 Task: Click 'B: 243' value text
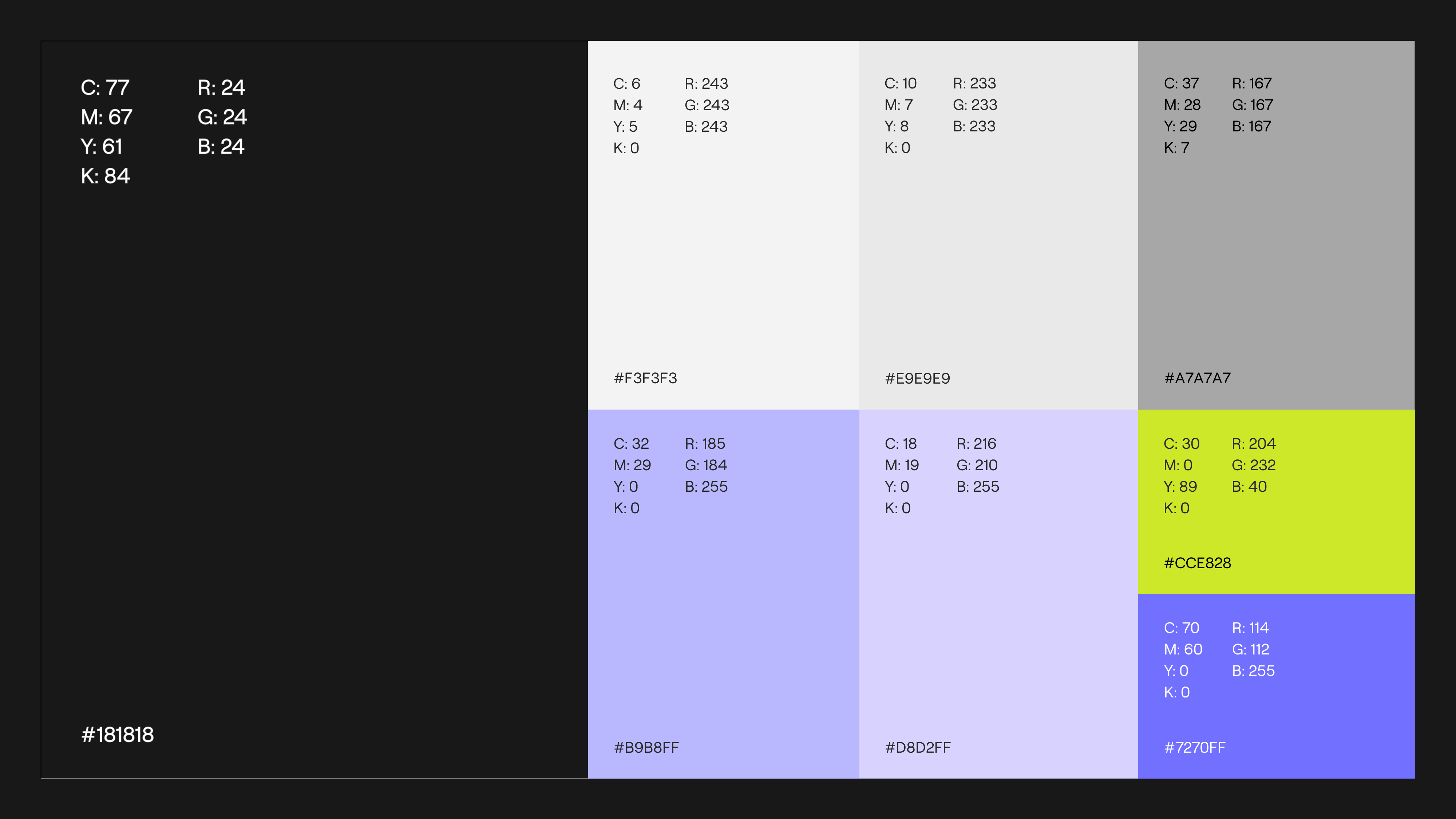pos(707,127)
